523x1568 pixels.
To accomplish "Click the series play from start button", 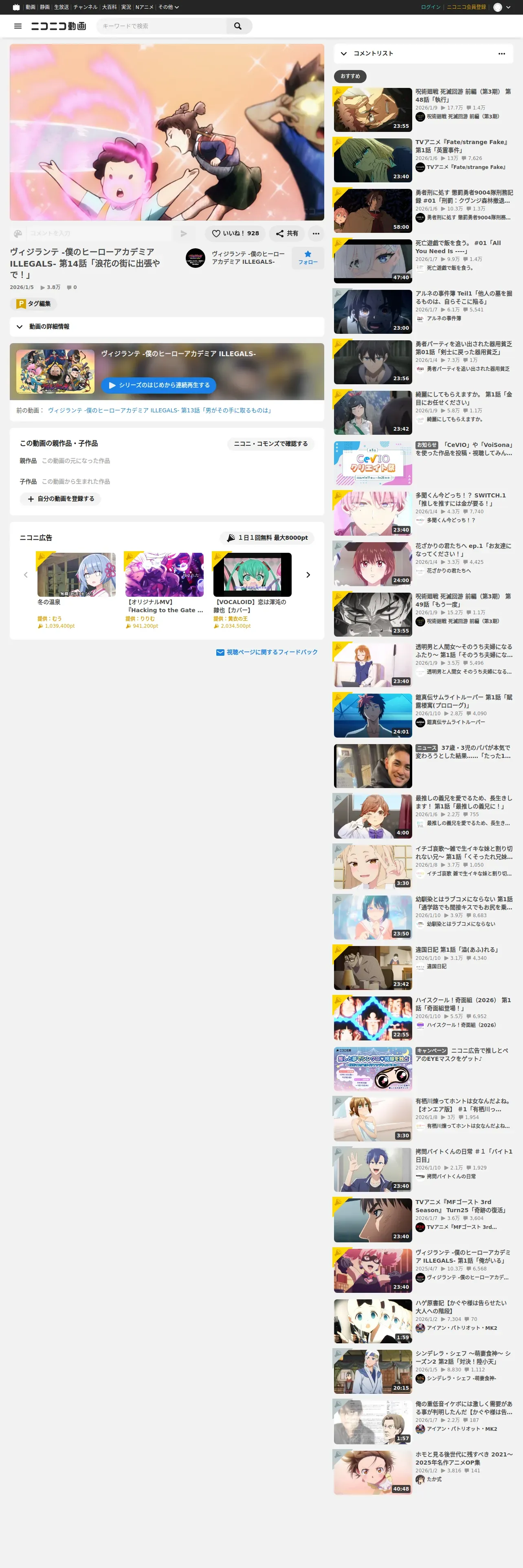I will click(158, 385).
